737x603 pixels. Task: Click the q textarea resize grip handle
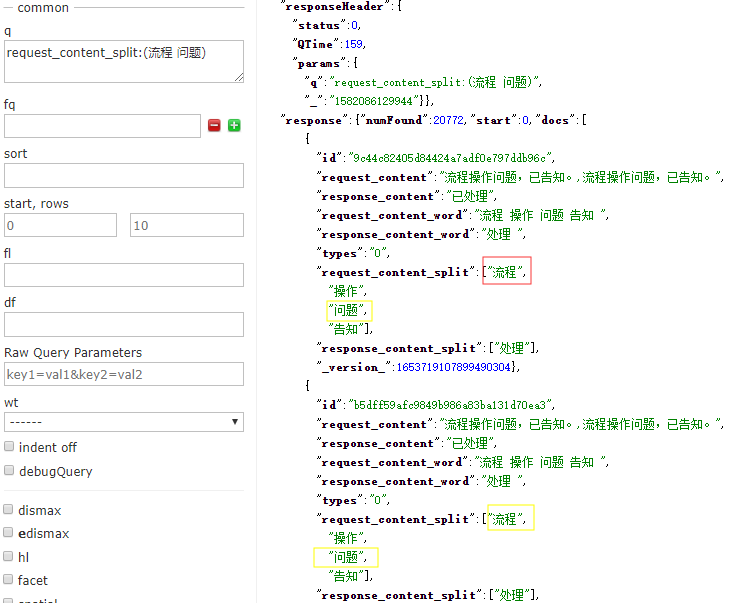point(239,78)
